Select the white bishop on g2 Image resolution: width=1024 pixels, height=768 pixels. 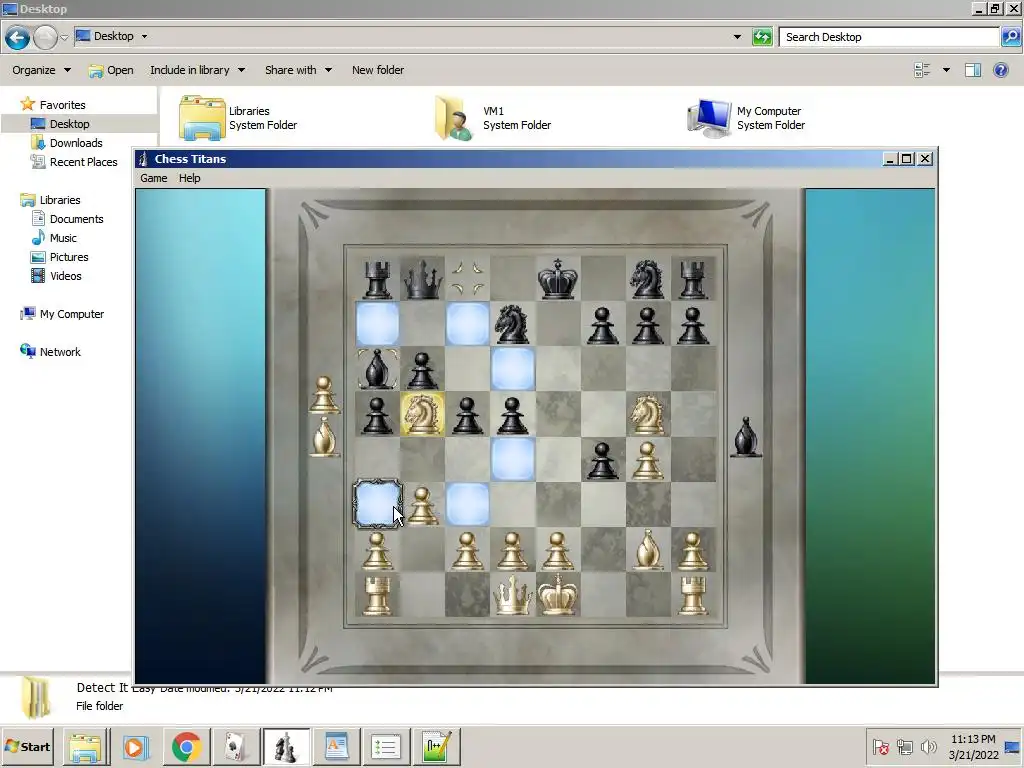(x=647, y=550)
